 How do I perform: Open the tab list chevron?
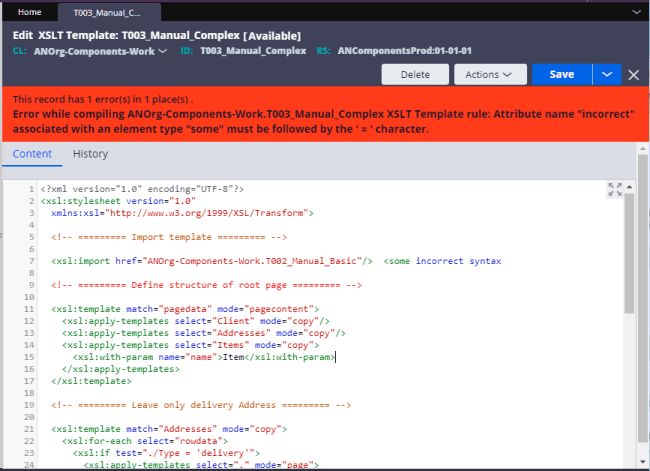click(x=636, y=12)
